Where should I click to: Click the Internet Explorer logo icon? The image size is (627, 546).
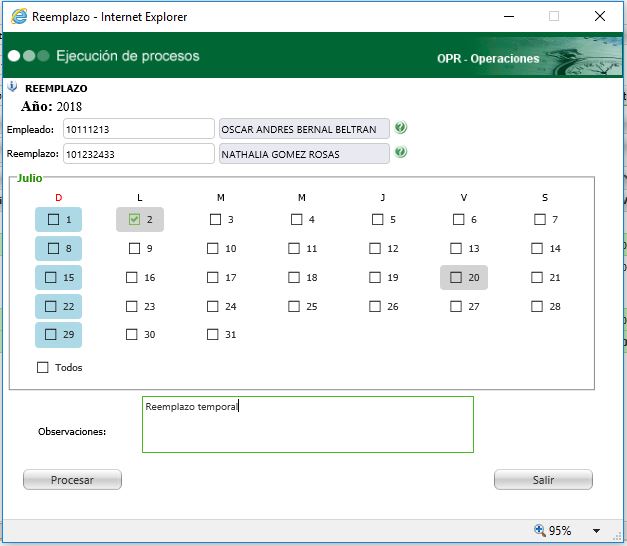[x=19, y=16]
